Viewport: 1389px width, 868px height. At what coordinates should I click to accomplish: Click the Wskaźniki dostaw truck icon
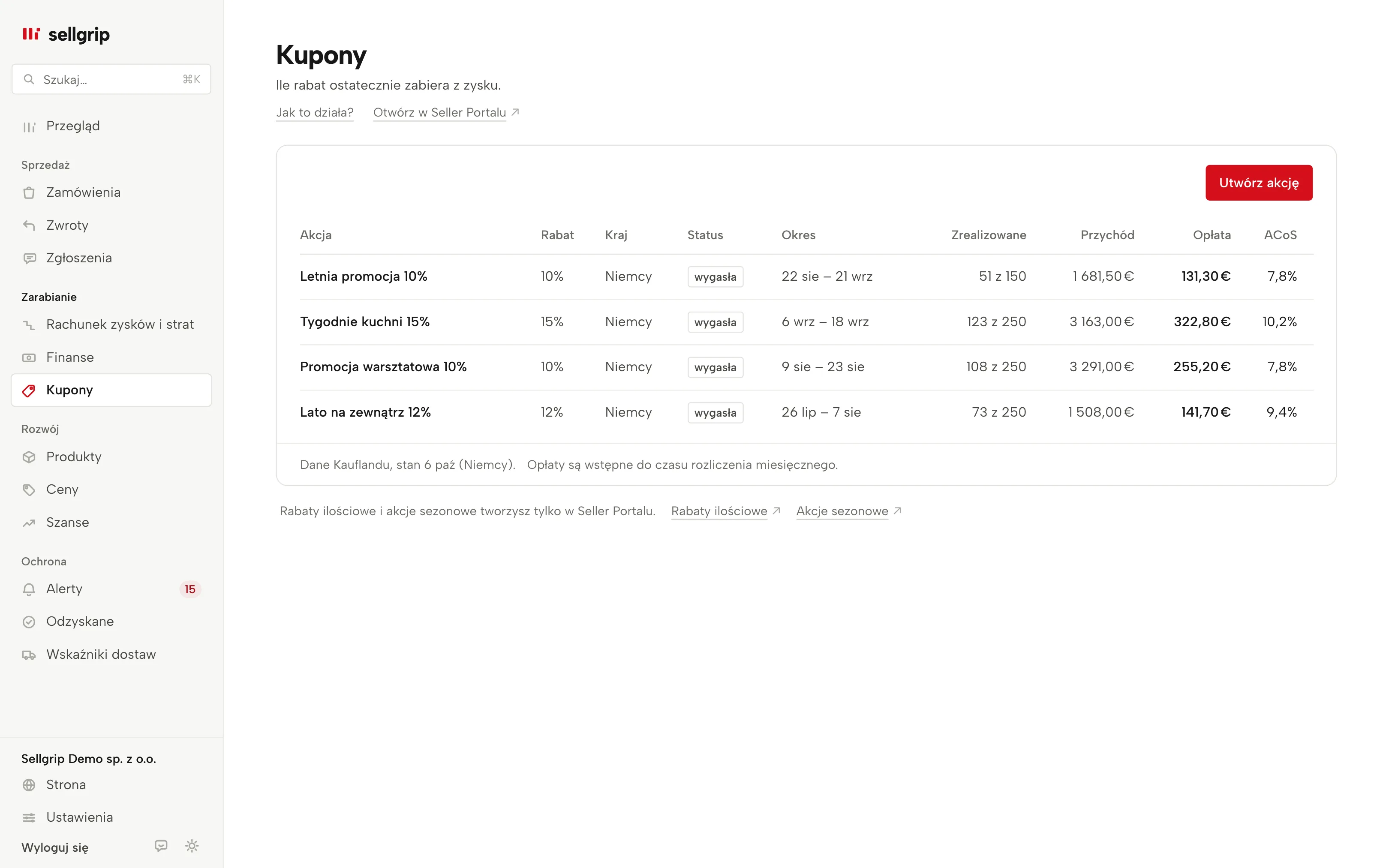29,655
